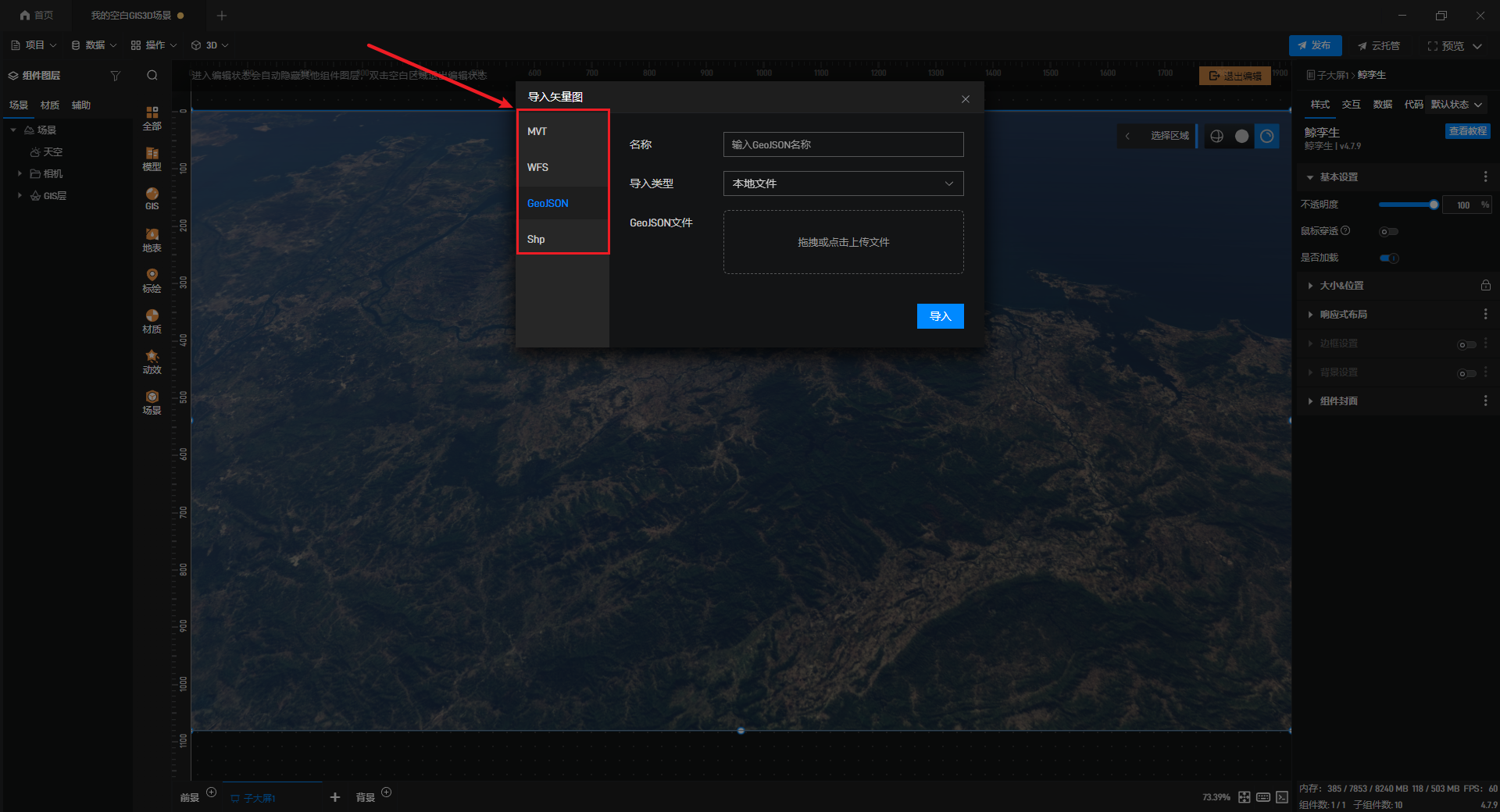Enable the 边框设置 toggle

click(1466, 344)
